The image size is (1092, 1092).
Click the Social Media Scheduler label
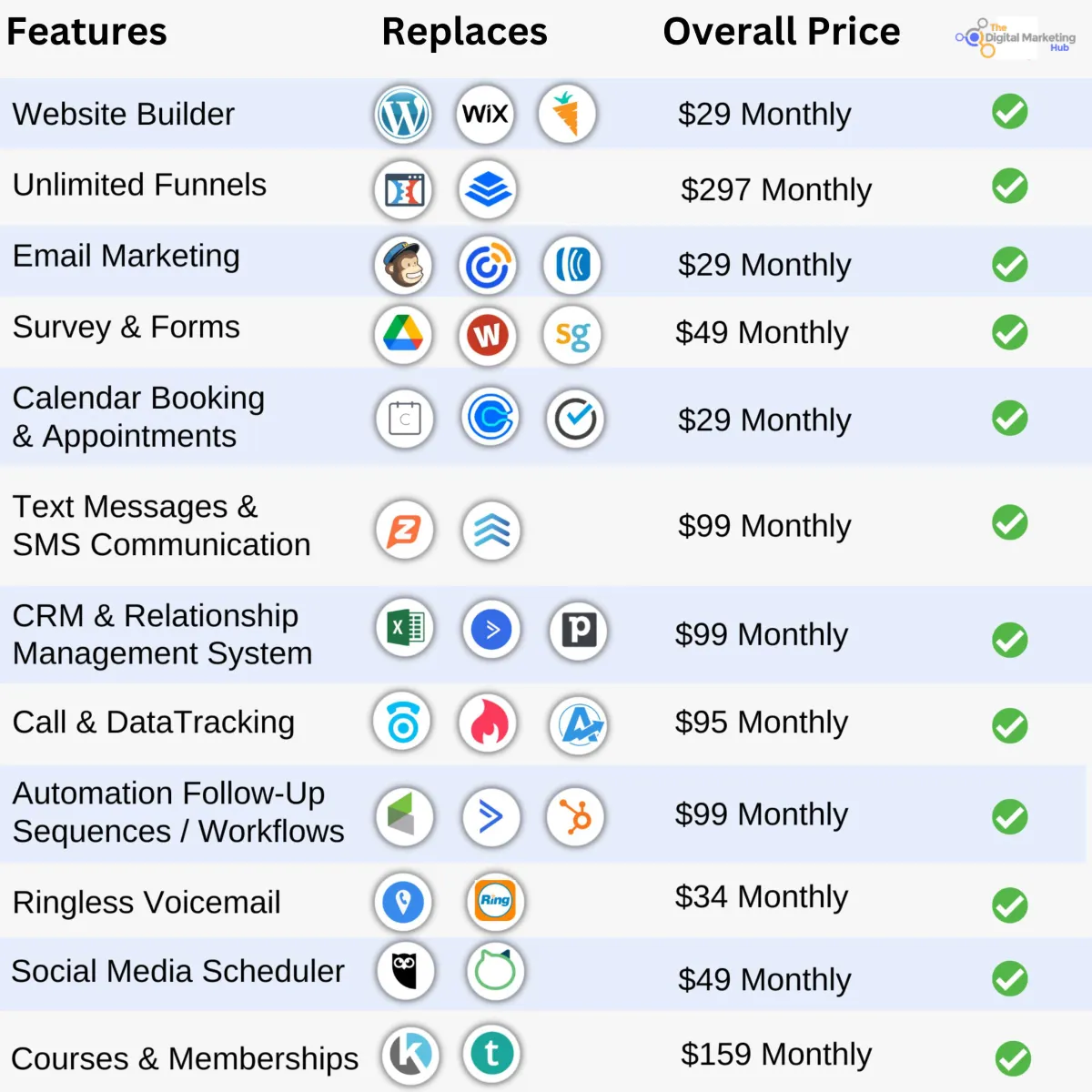178,971
